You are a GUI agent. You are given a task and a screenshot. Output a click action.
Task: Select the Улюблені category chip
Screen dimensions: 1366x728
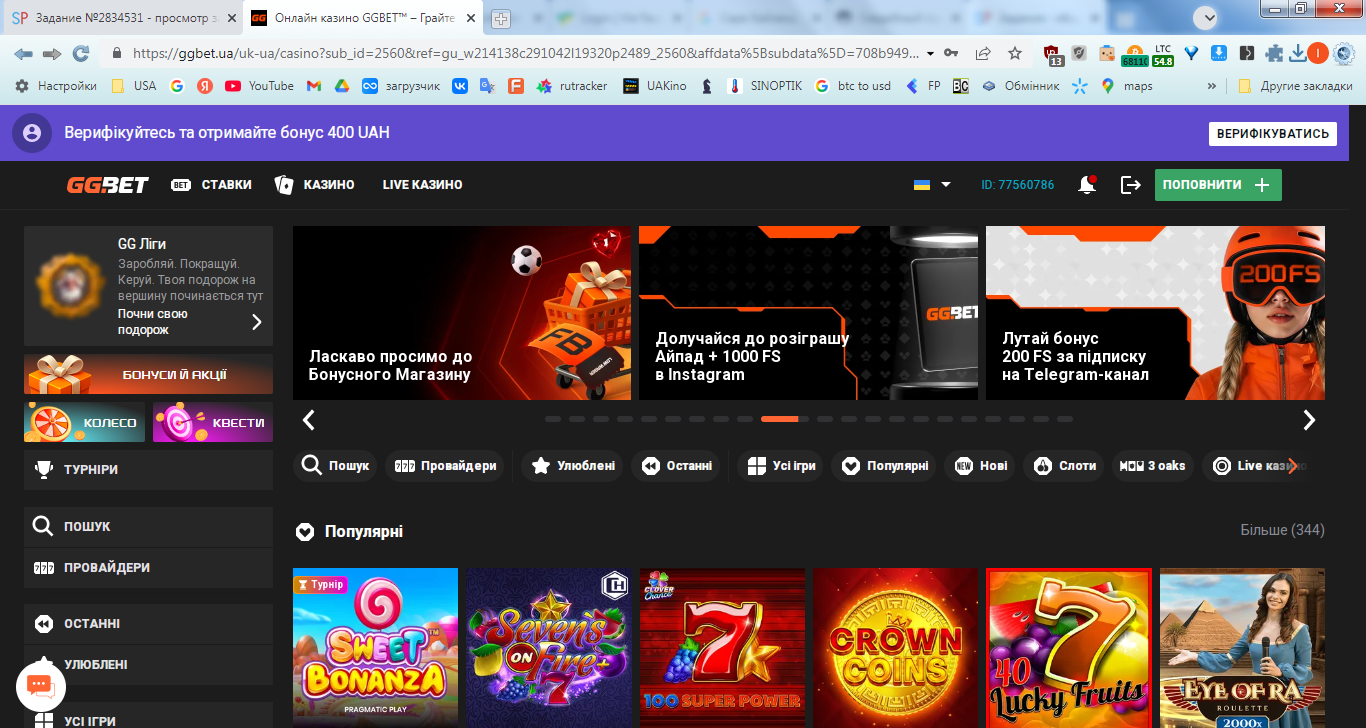[x=573, y=466]
